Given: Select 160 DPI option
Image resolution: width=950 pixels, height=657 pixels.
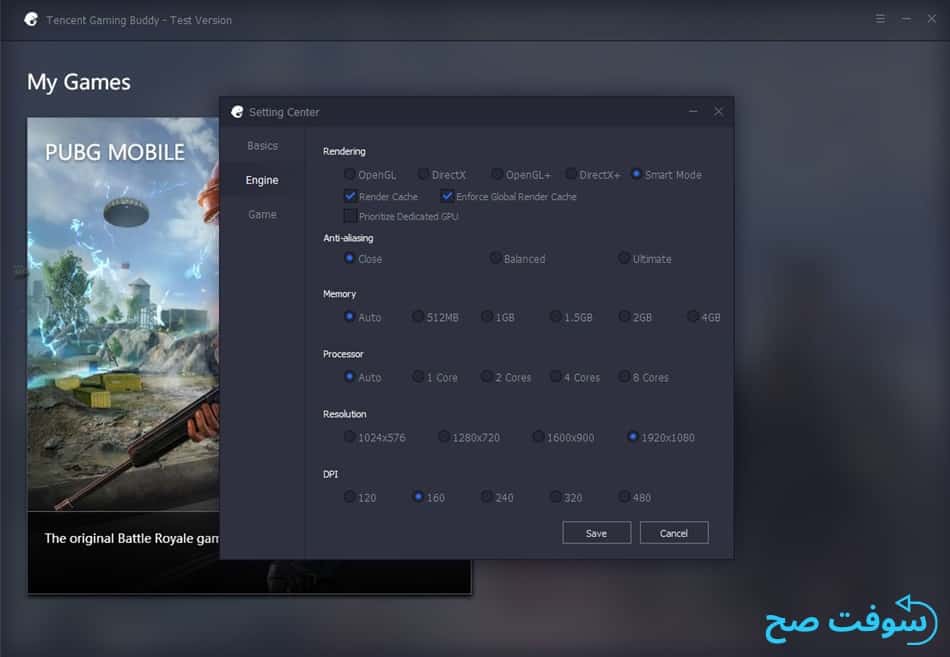Looking at the screenshot, I should 418,496.
